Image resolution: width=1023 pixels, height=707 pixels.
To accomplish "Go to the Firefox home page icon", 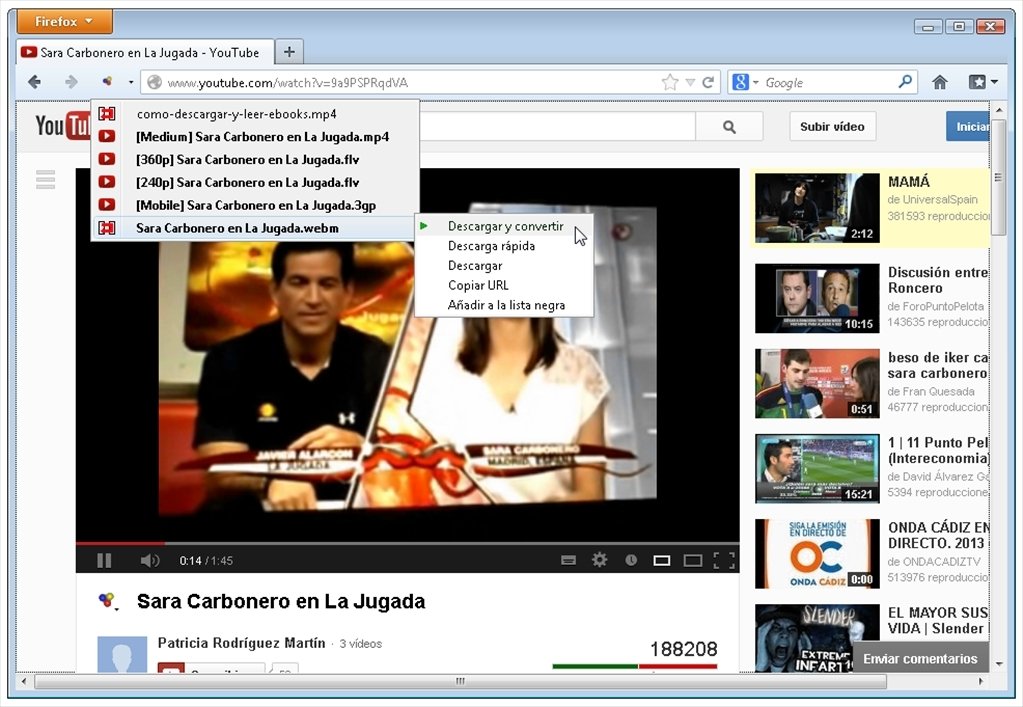I will pos(939,82).
